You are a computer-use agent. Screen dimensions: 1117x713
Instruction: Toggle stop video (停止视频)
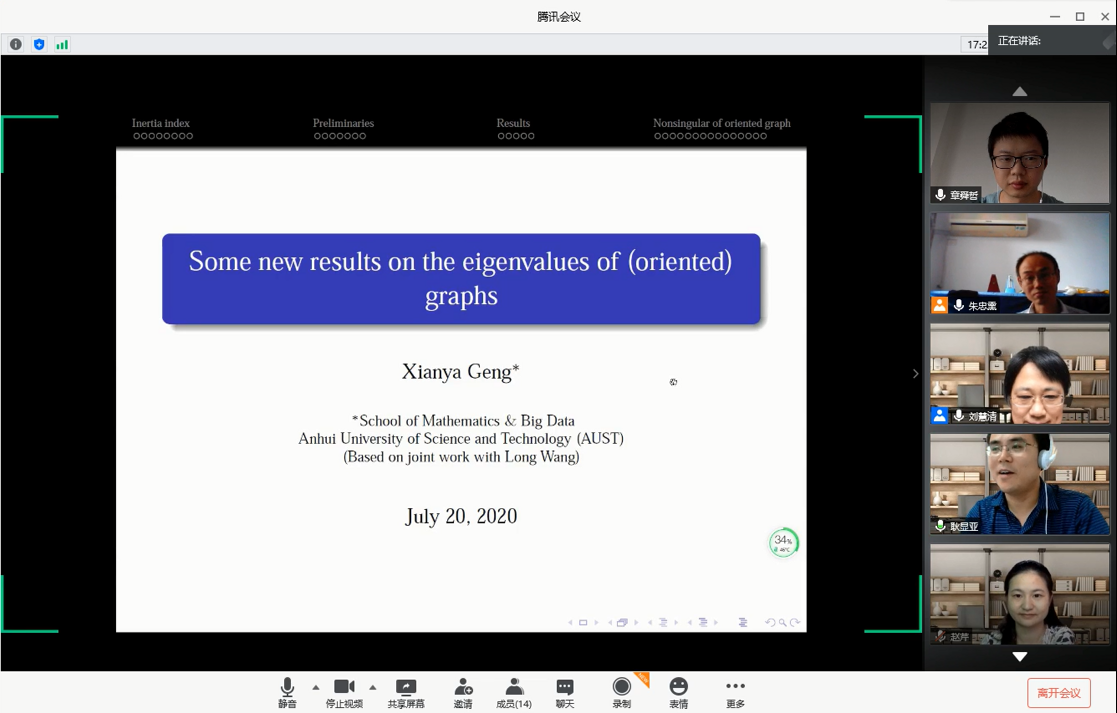point(344,692)
